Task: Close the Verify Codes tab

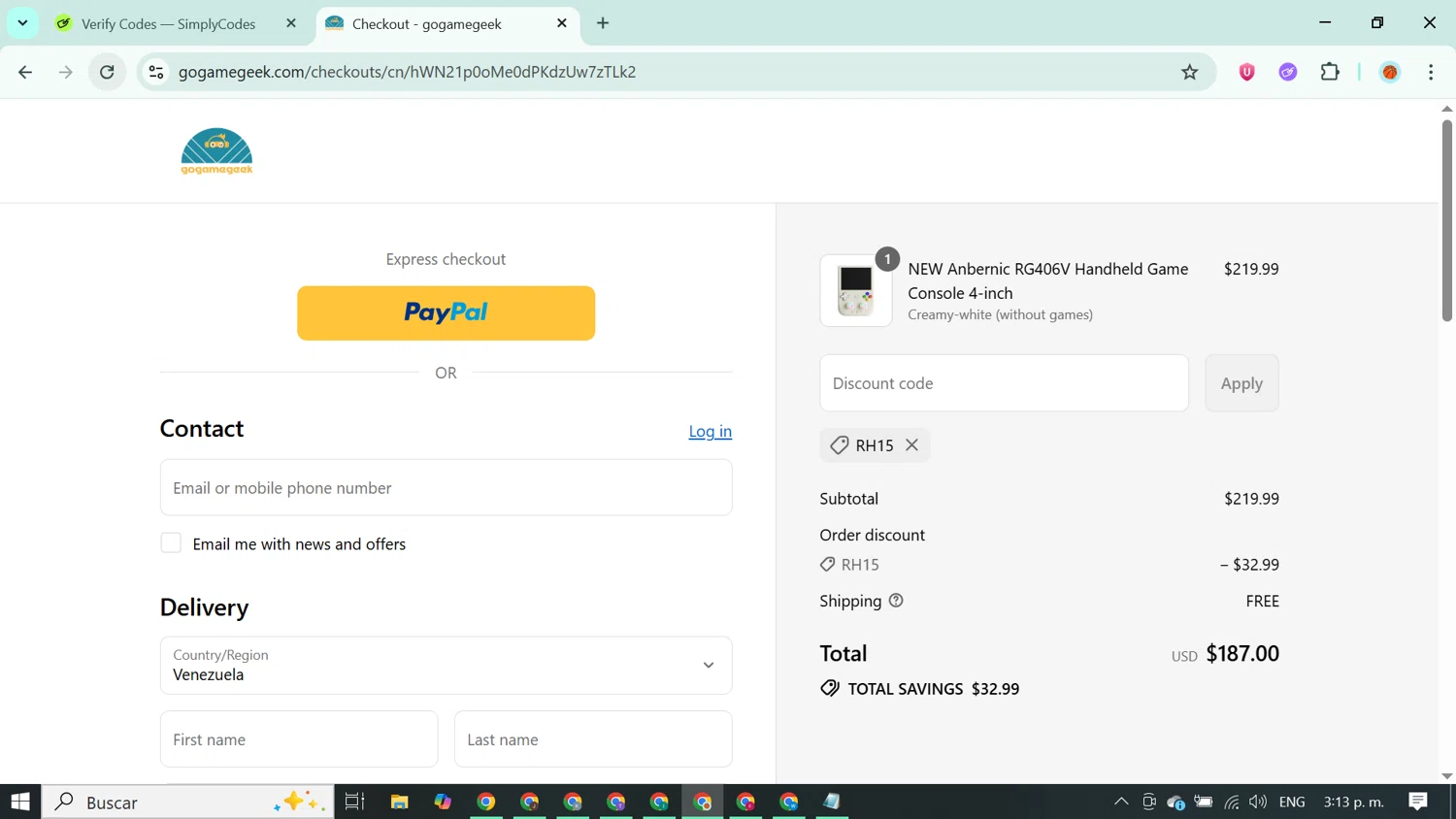Action: [290, 23]
